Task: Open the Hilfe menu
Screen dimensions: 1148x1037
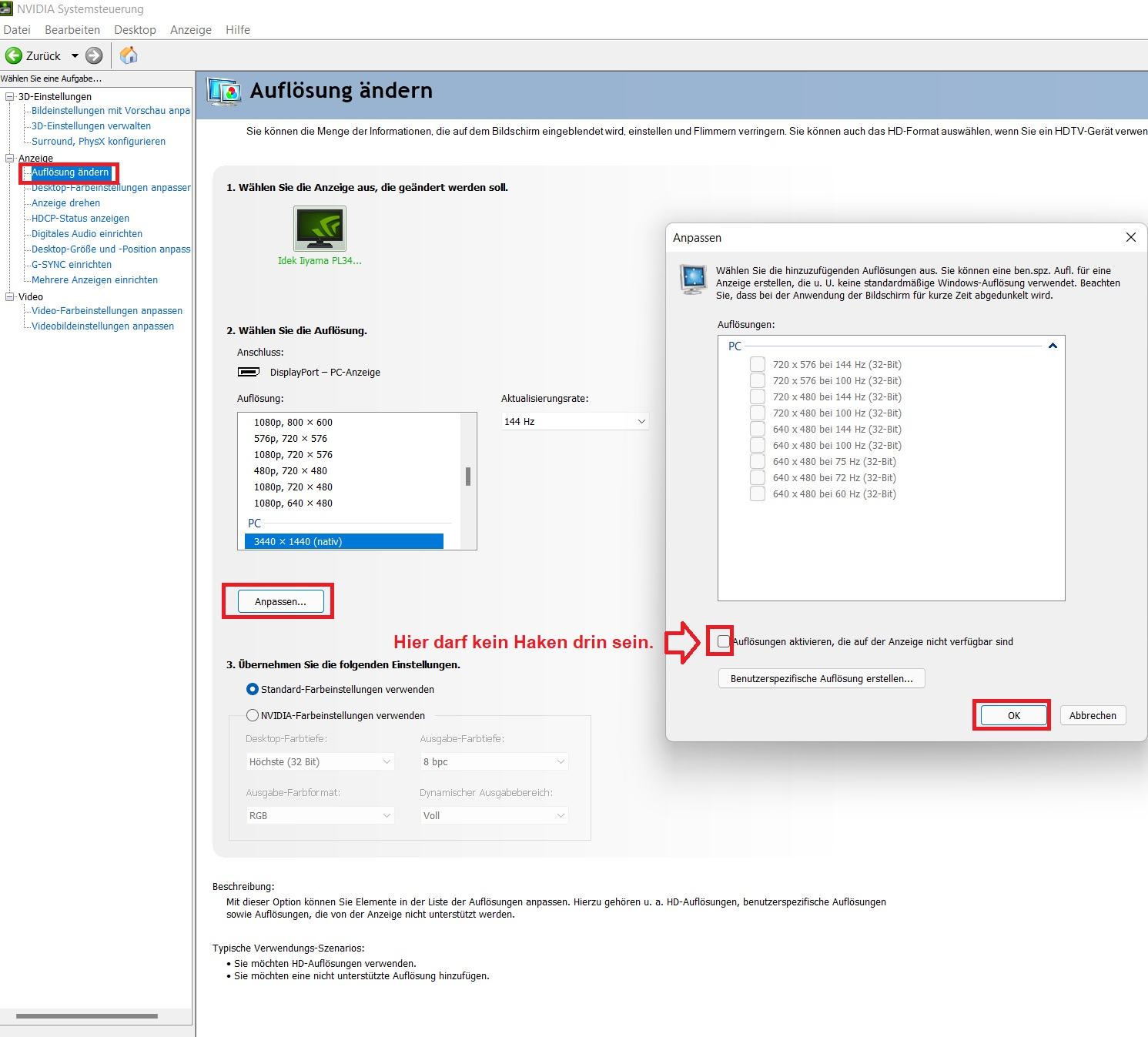Action: (238, 30)
